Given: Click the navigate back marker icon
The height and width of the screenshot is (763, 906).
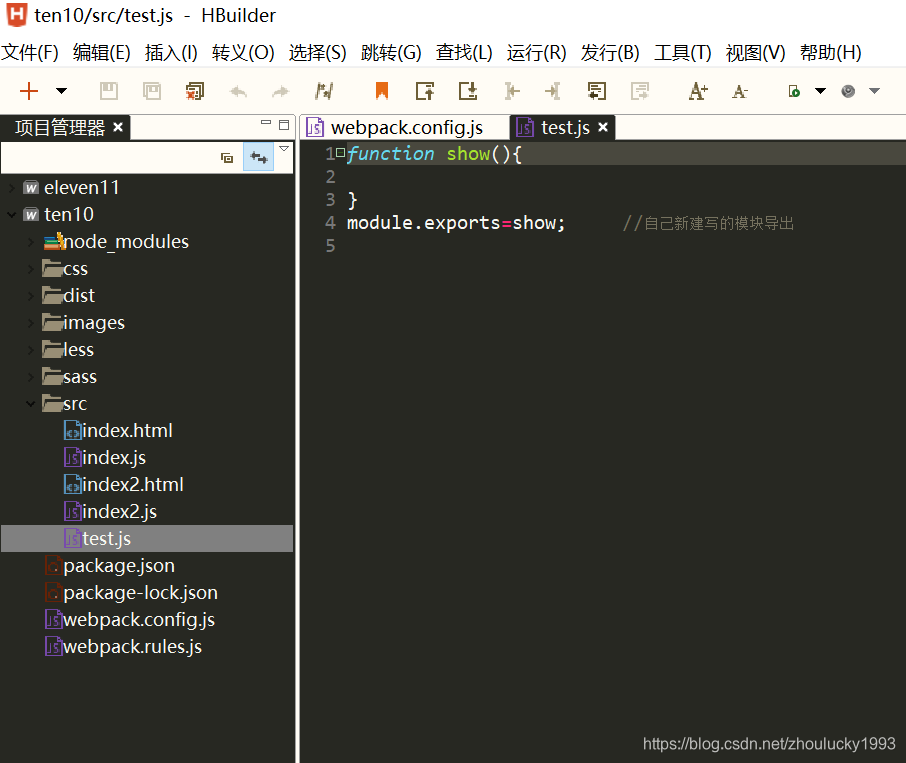Looking at the screenshot, I should pos(511,91).
